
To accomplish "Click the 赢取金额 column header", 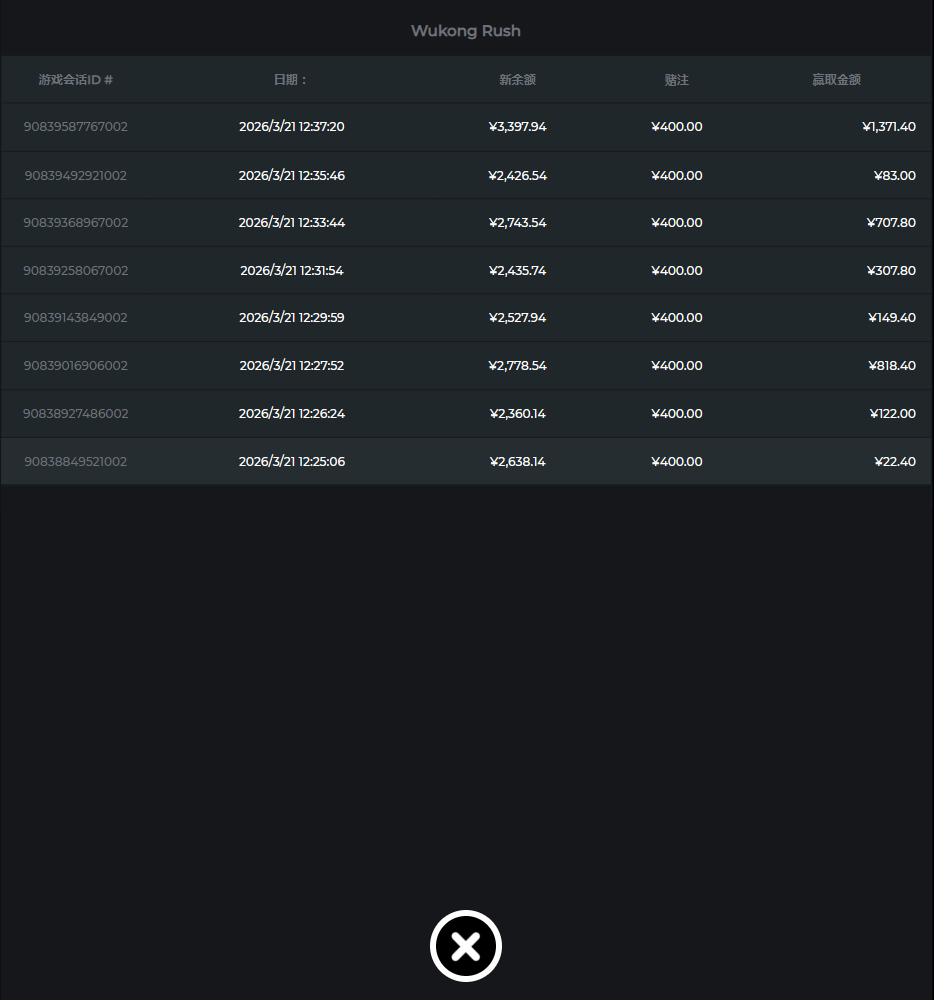I will coord(836,80).
